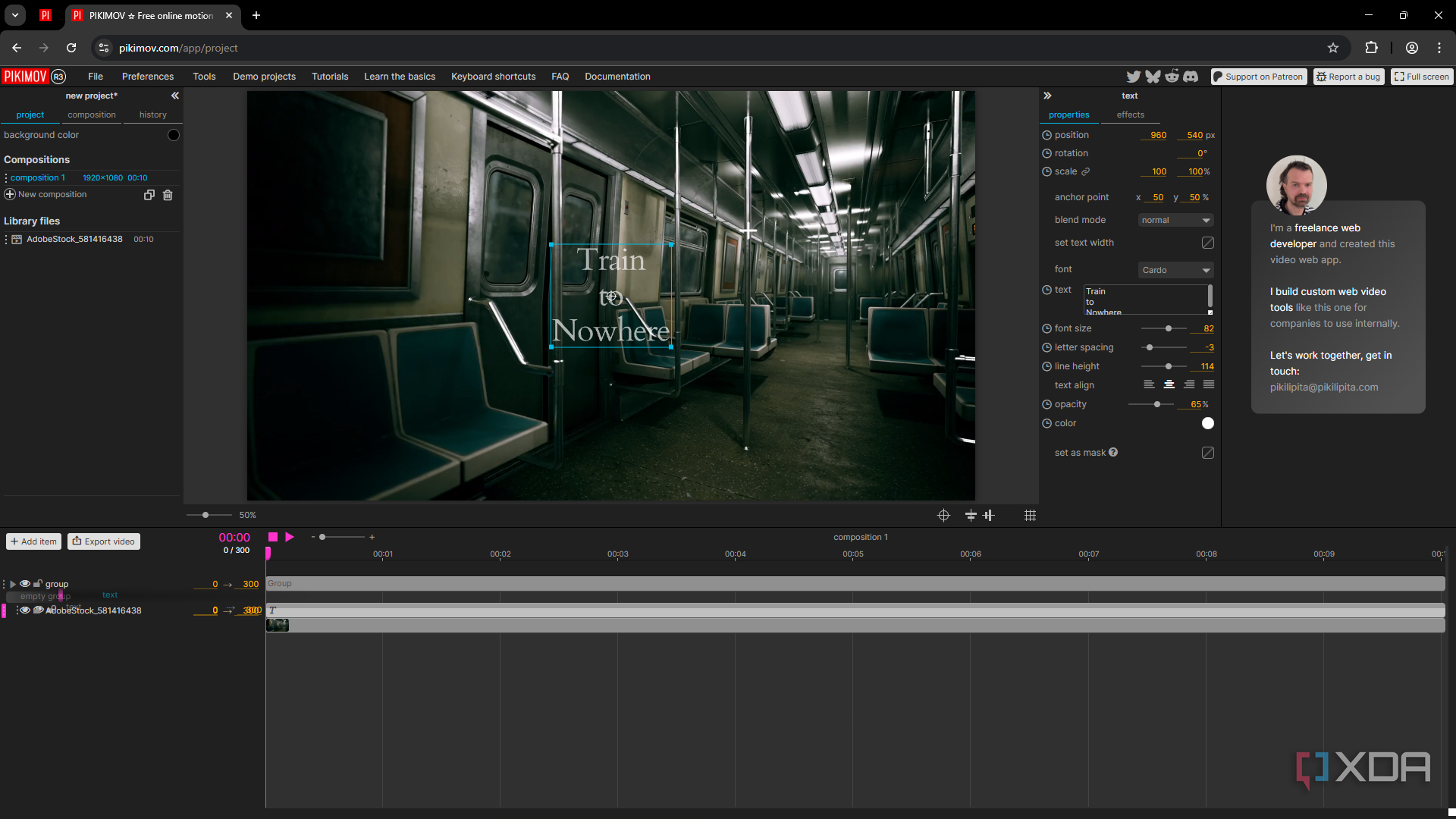1456x819 pixels.
Task: Click the rotation keyframe stopwatch
Action: 1046,153
